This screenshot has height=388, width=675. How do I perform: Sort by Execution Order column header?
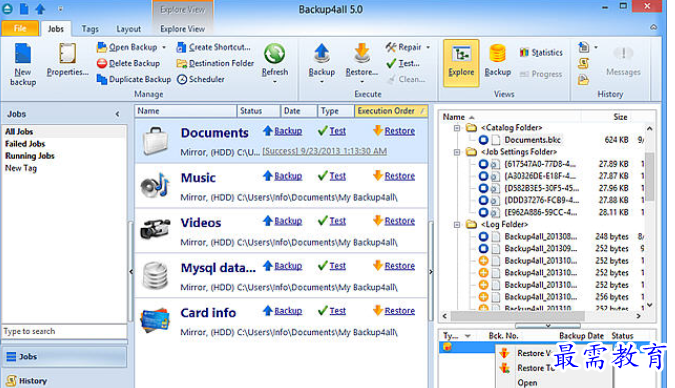[391, 111]
